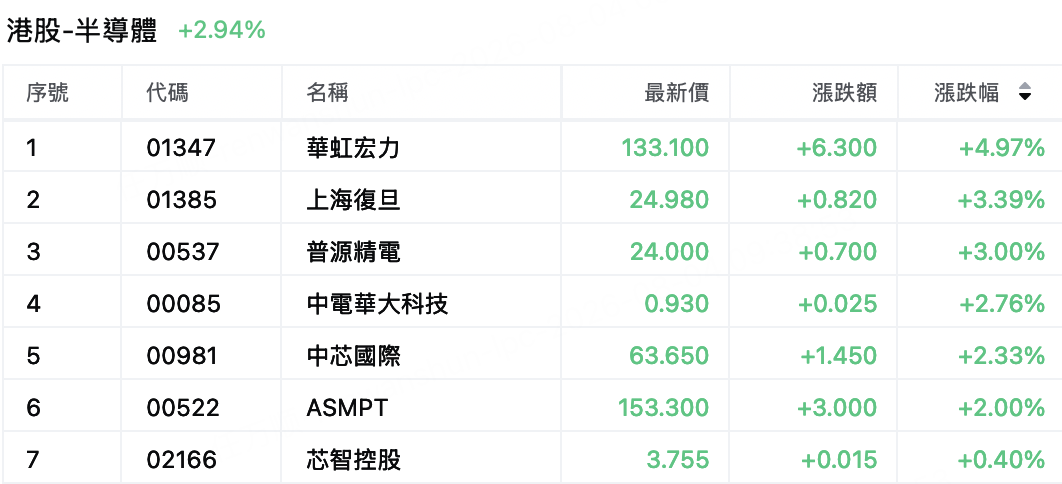Image resolution: width=1062 pixels, height=484 pixels.
Task: Click the 最新價 column header
Action: pyautogui.click(x=677, y=93)
